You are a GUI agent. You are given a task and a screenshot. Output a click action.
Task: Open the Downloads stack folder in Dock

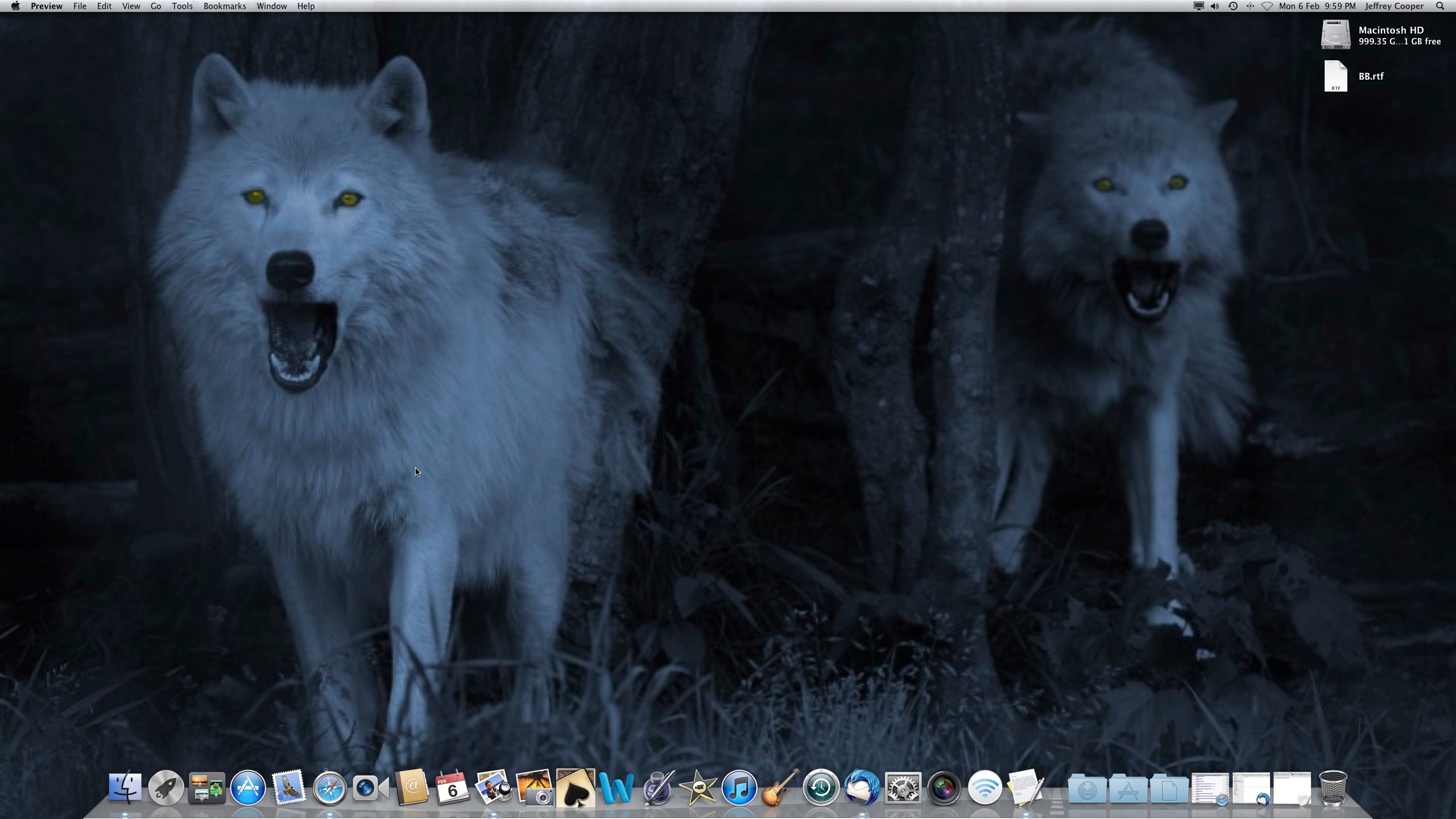[x=1087, y=789]
